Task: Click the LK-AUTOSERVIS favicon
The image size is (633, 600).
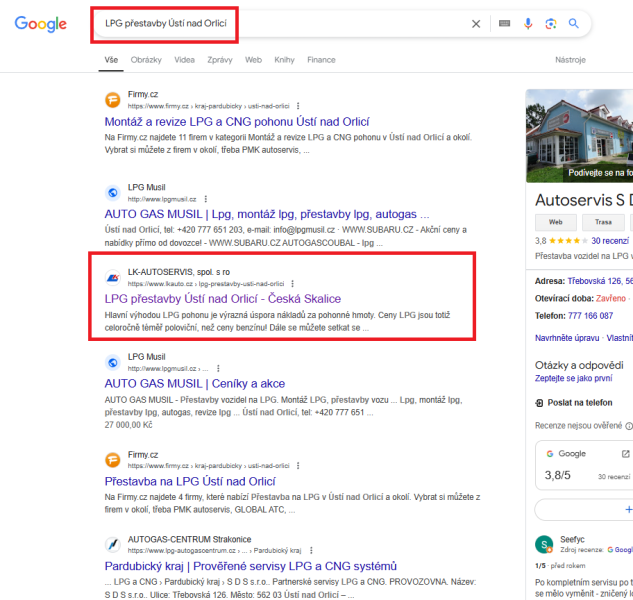Action: coord(113,277)
